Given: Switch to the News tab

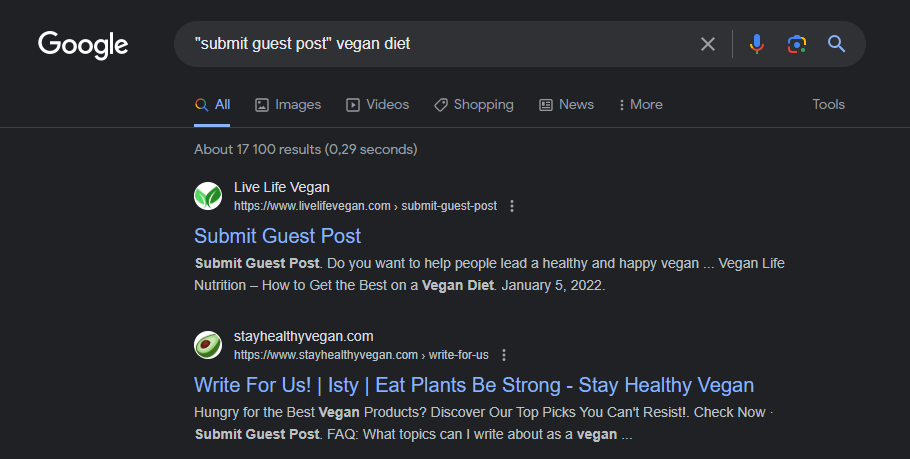Looking at the screenshot, I should click(566, 104).
